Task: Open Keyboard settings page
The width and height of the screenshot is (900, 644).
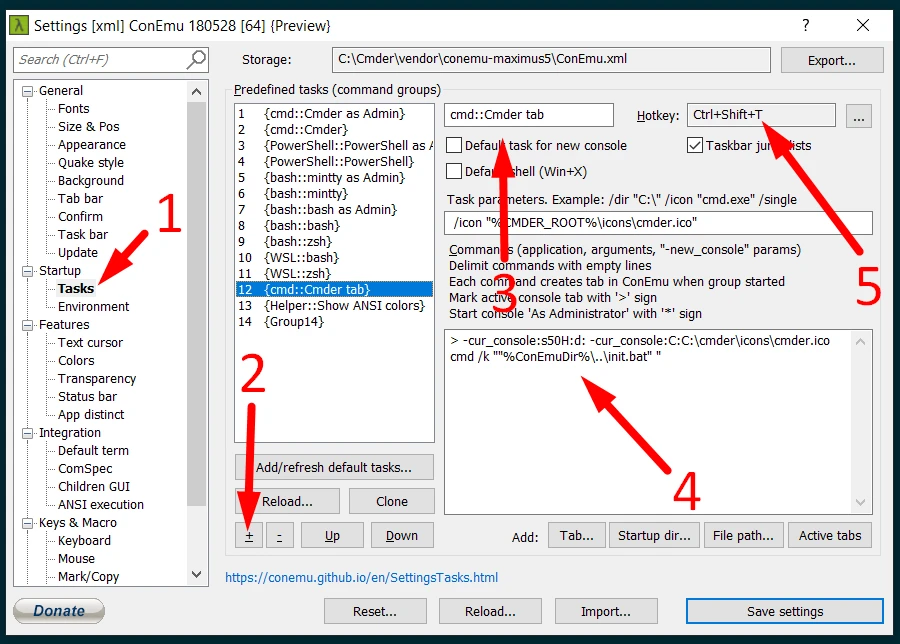Action: (x=84, y=541)
